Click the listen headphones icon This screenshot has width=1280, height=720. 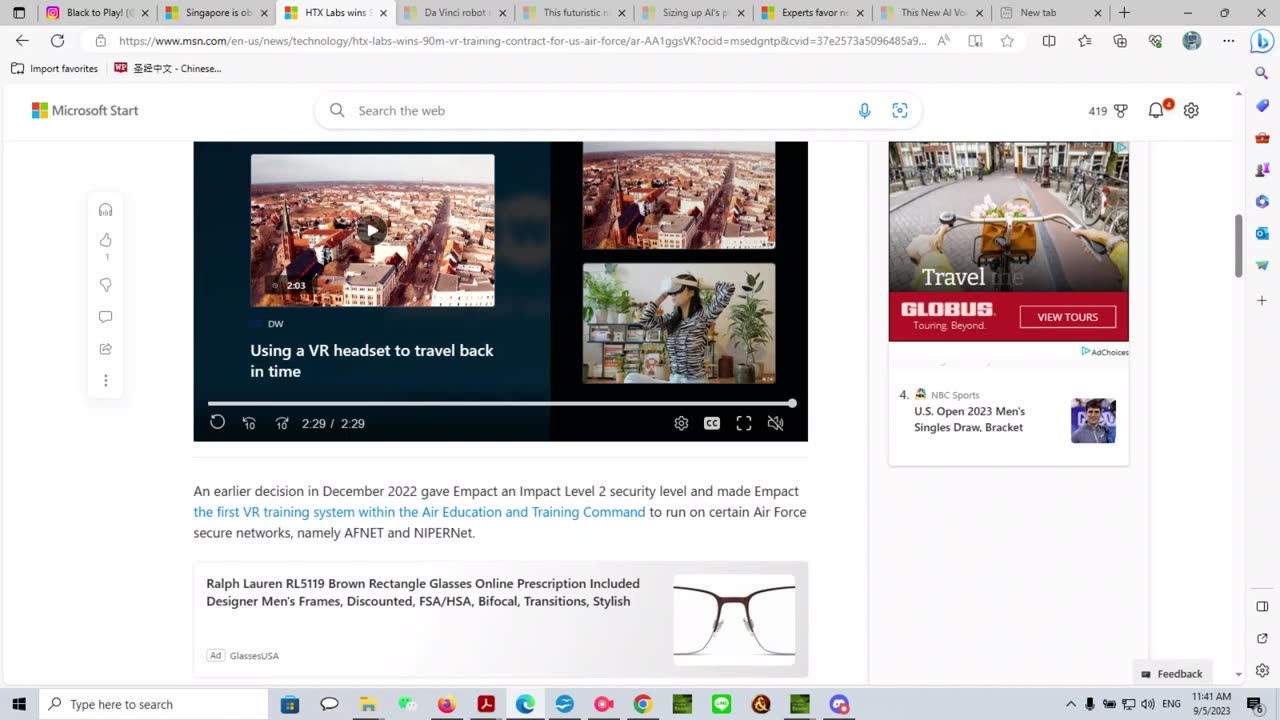tap(105, 210)
